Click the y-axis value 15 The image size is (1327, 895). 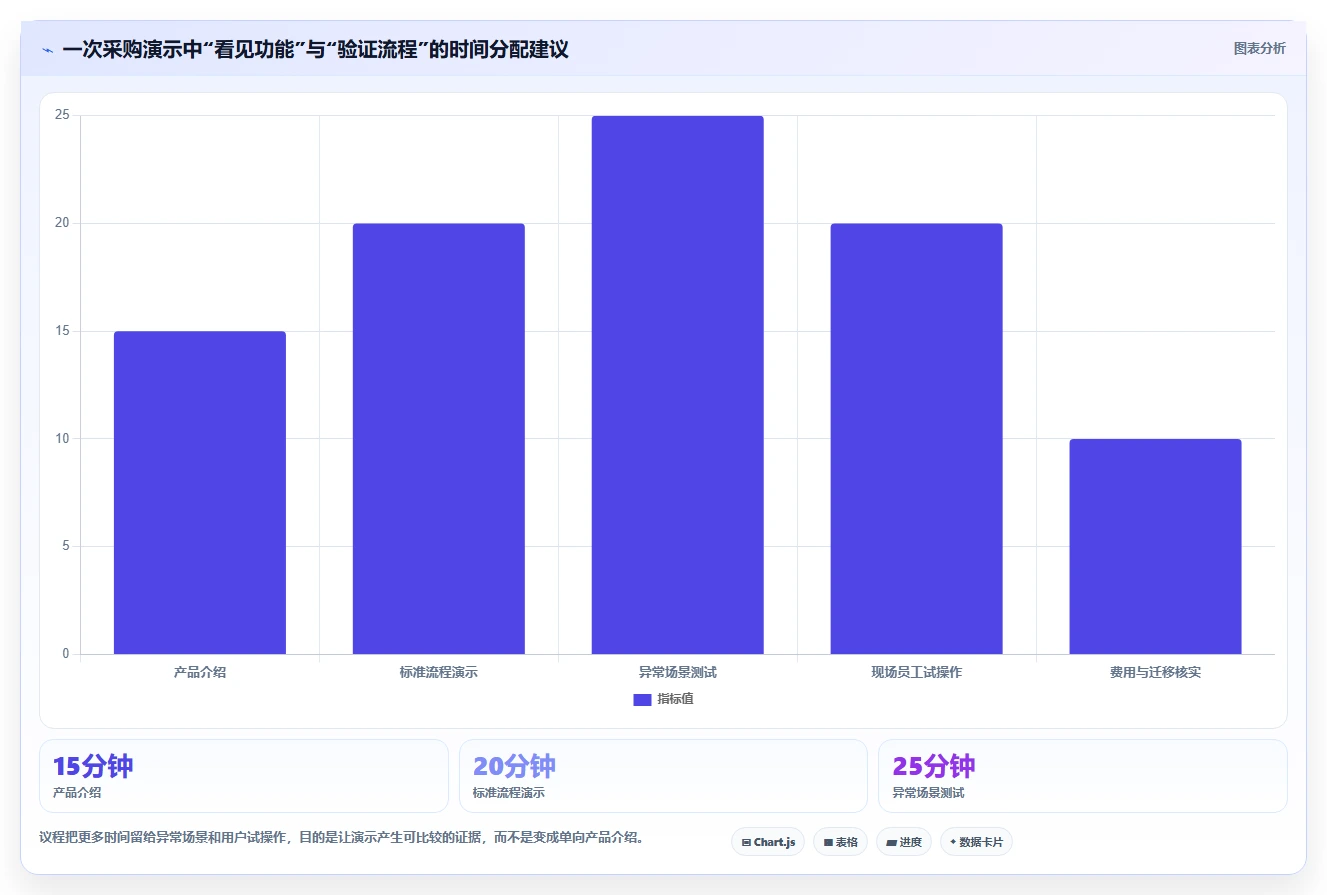tap(62, 331)
